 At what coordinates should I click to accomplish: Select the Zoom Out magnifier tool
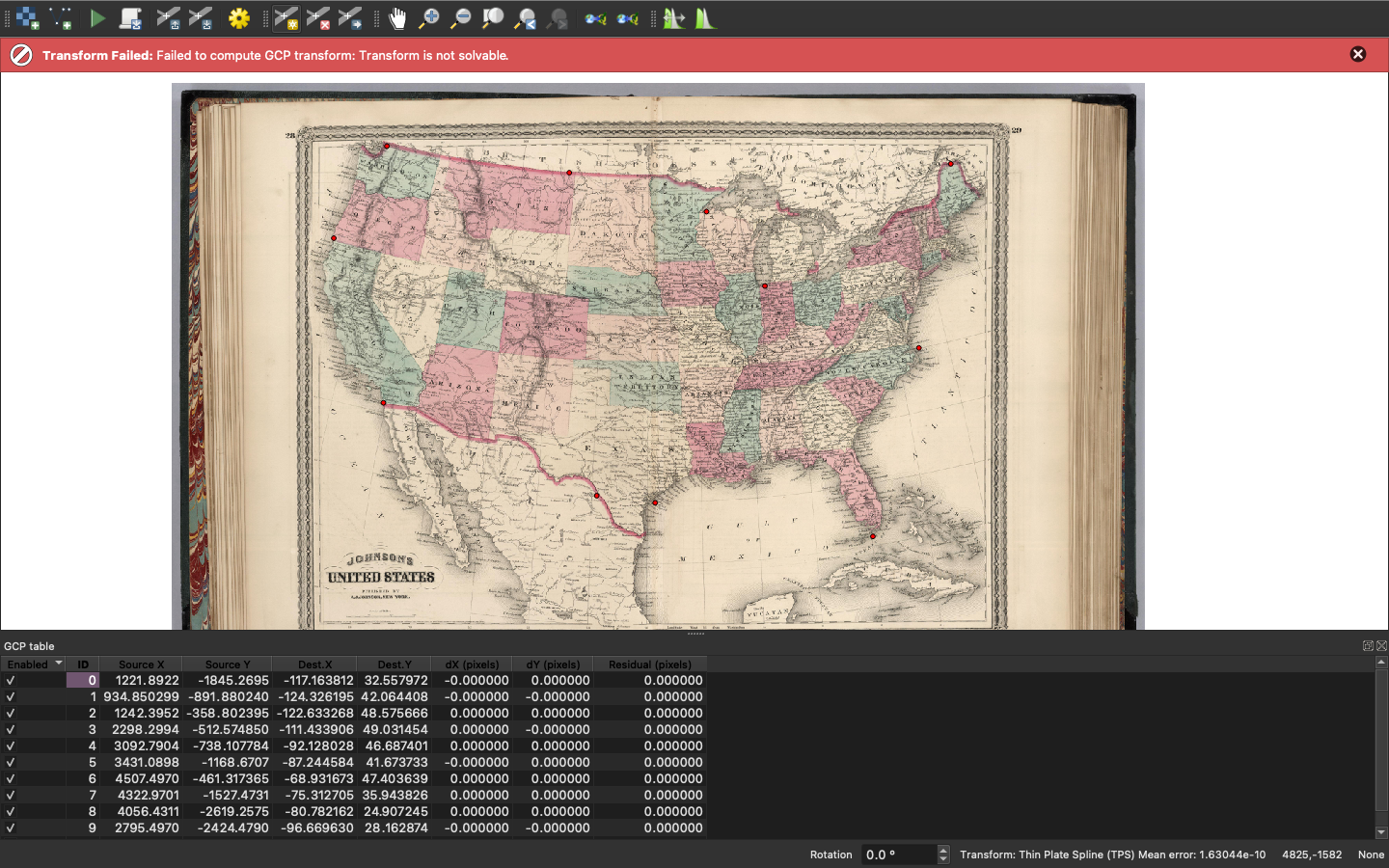[x=461, y=18]
